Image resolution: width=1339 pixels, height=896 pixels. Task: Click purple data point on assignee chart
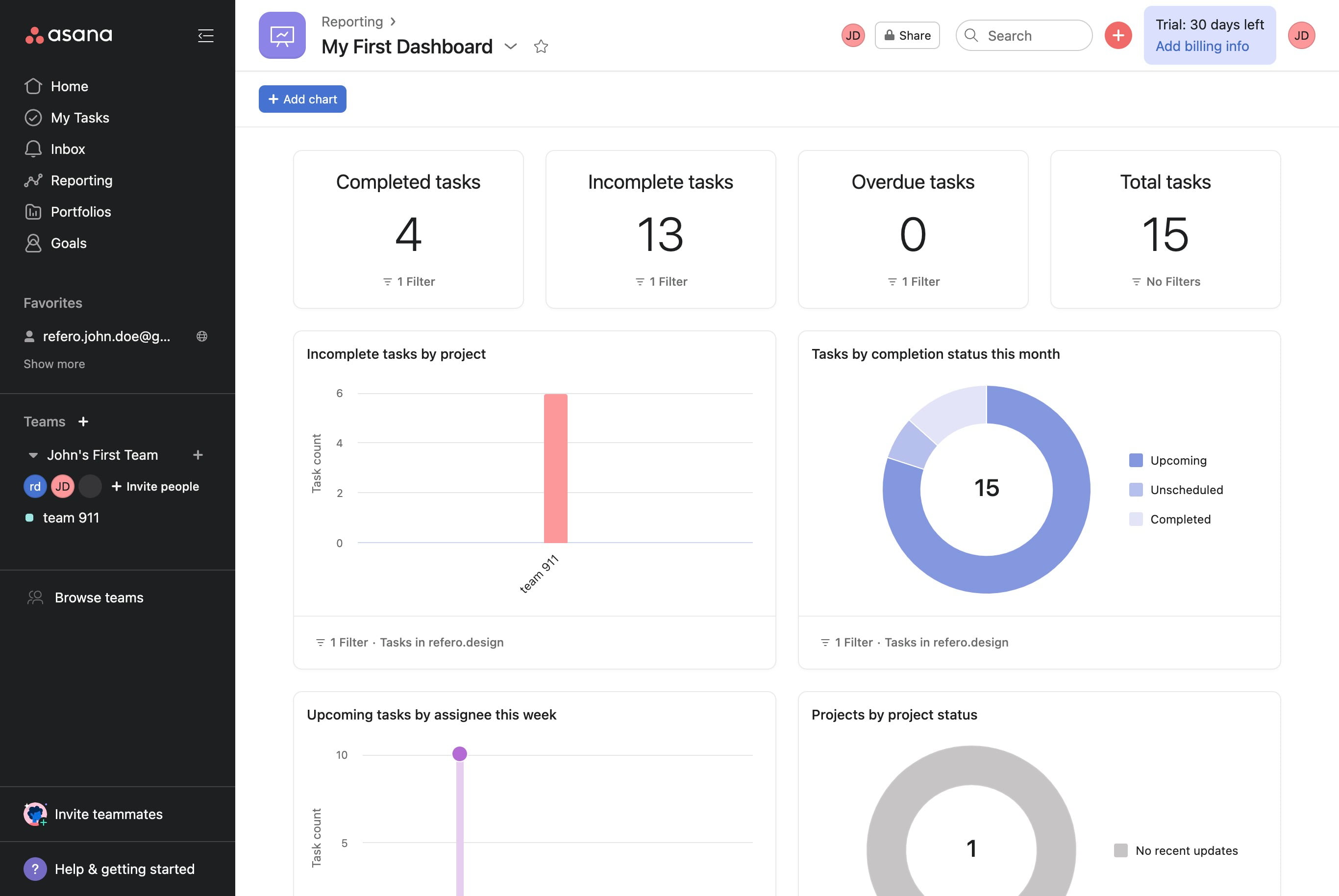(459, 754)
